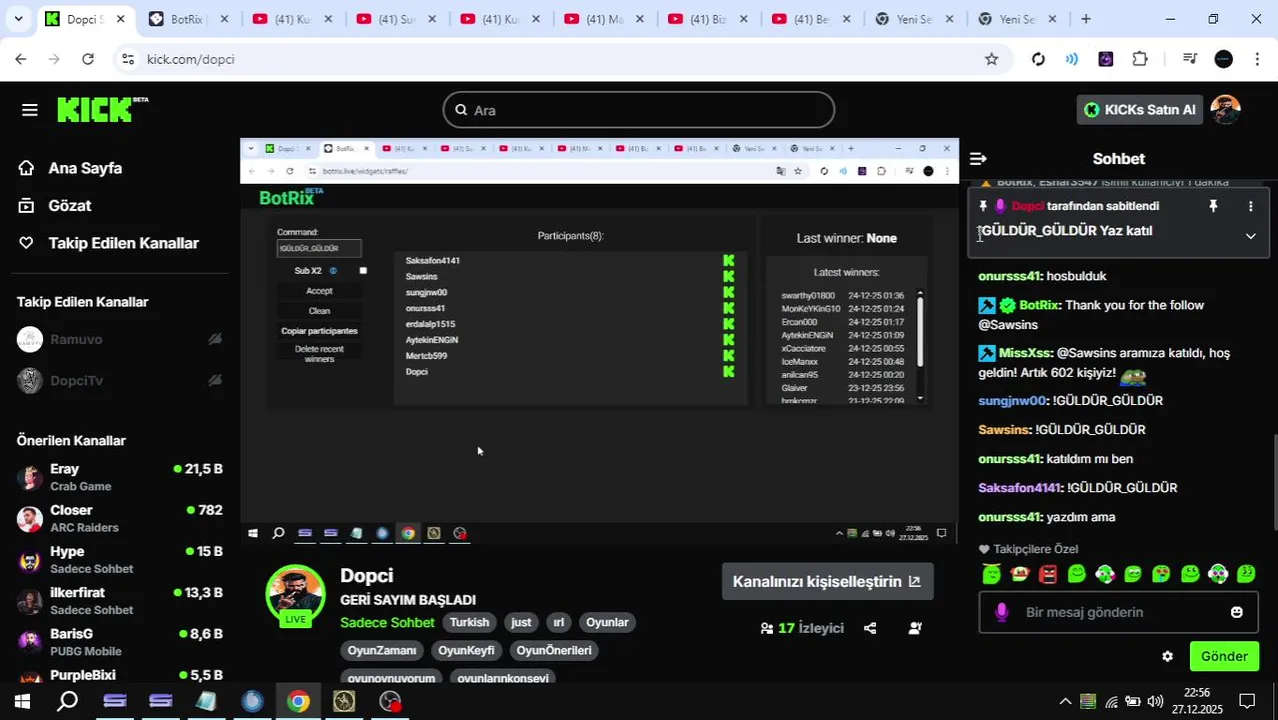Close the BotRix browser tab
Image resolution: width=1278 pixels, height=720 pixels.
pyautogui.click(x=224, y=19)
